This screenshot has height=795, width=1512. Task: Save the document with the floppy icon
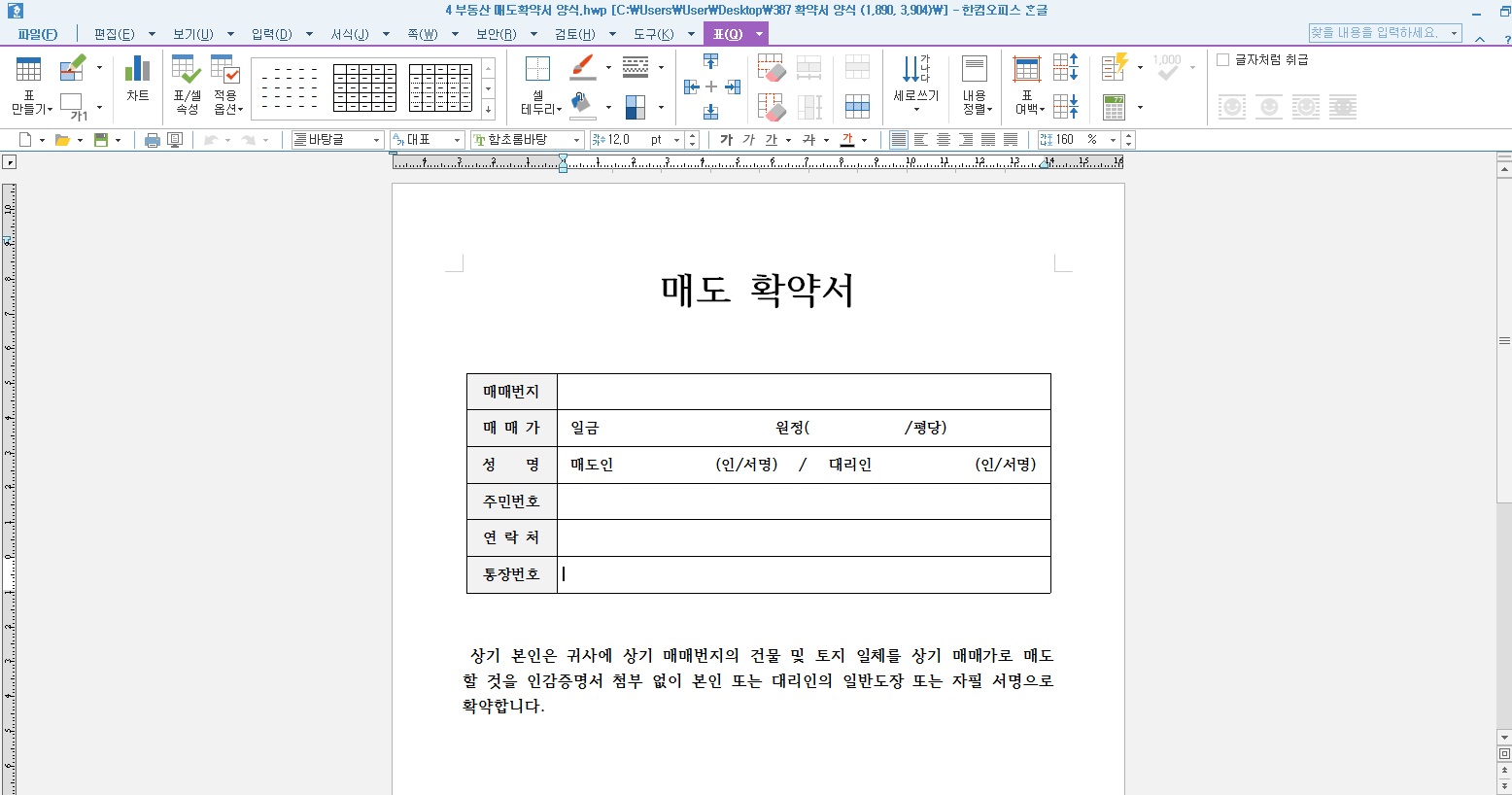[100, 140]
